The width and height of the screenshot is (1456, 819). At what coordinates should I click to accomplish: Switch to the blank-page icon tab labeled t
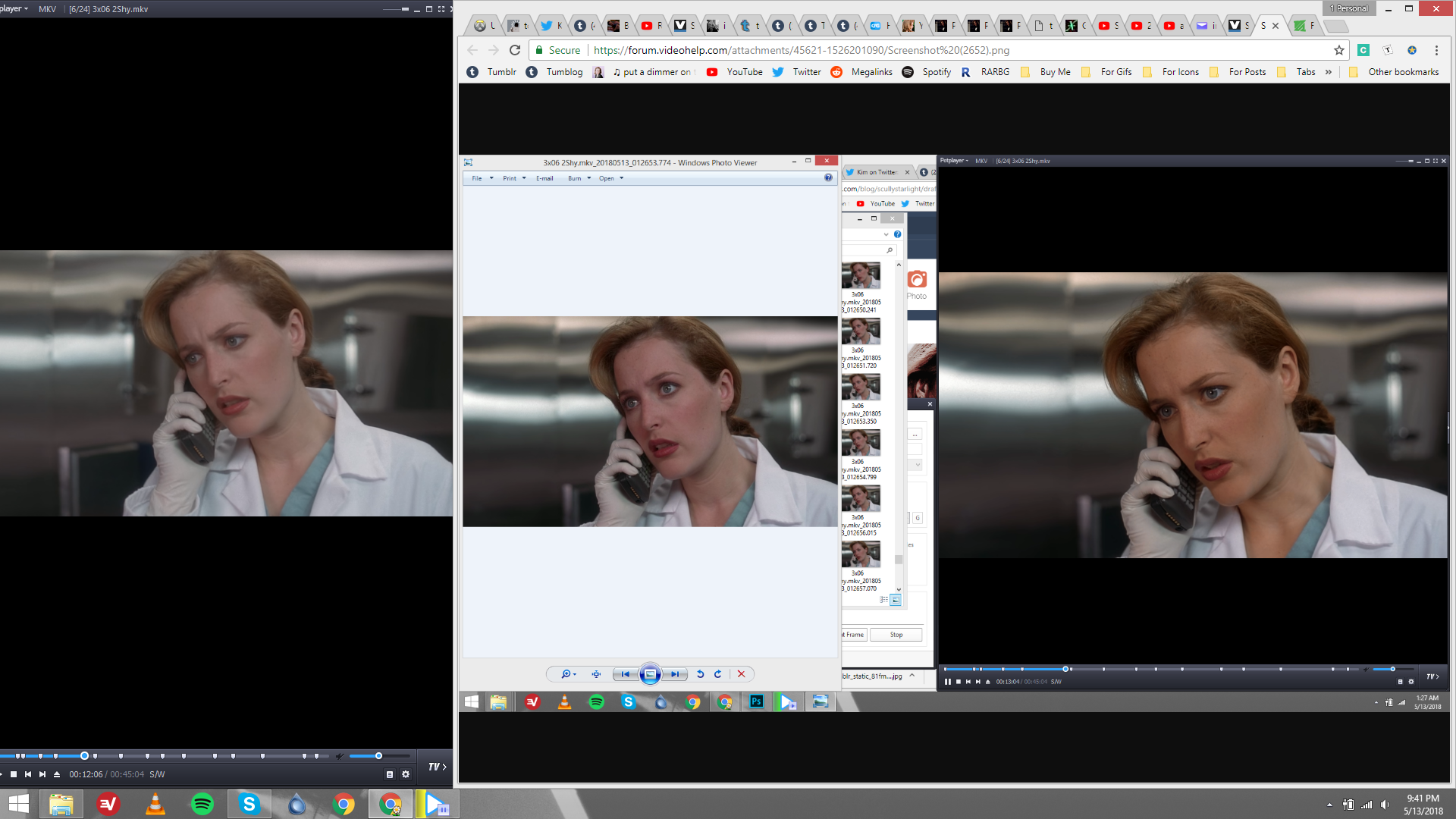click(x=1044, y=26)
